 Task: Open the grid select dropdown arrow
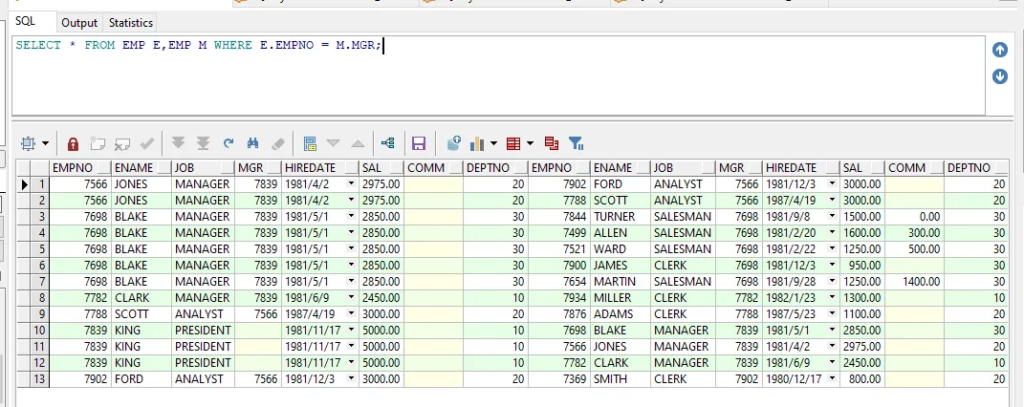point(45,143)
